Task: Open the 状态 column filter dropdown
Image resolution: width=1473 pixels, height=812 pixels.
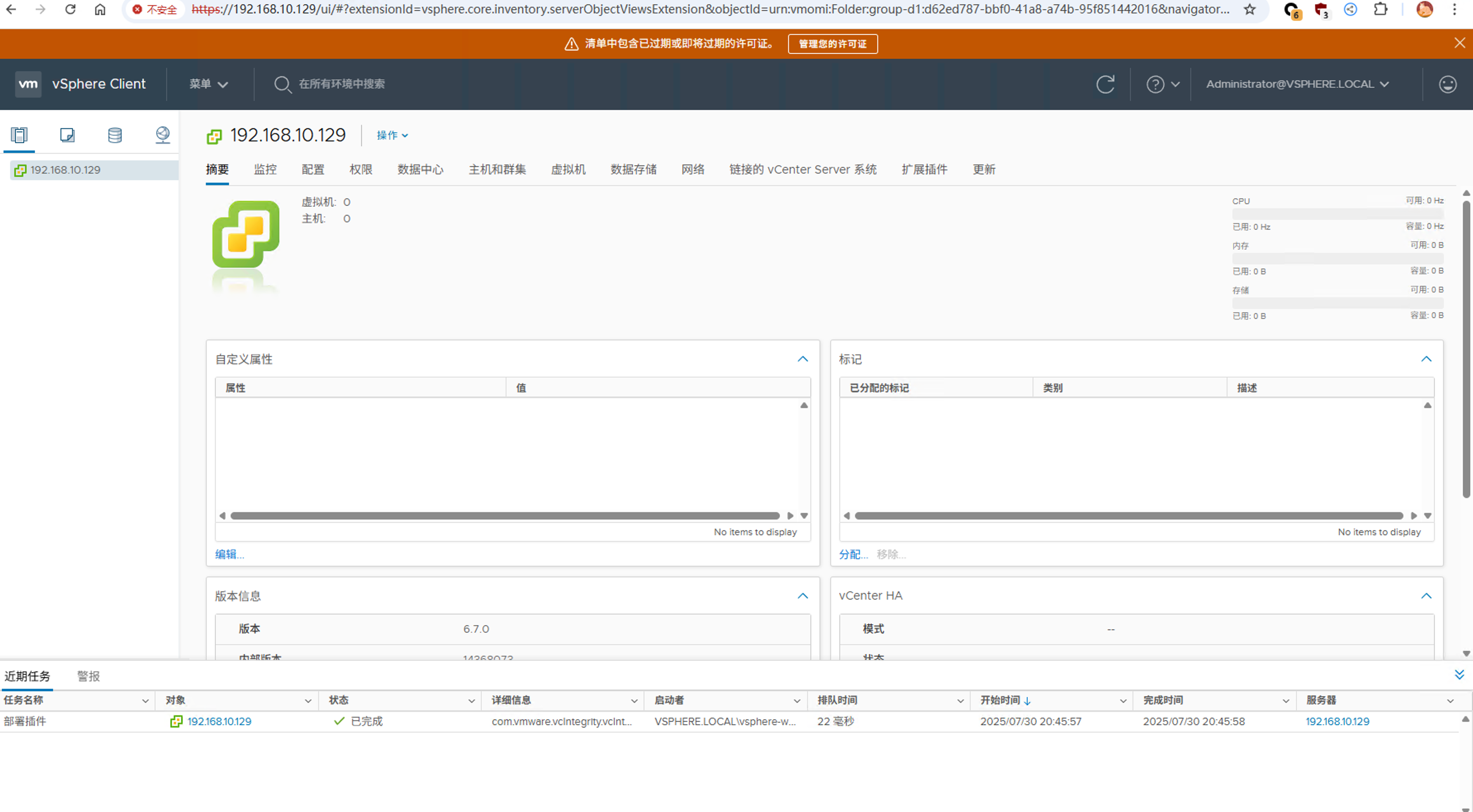Action: coord(471,700)
